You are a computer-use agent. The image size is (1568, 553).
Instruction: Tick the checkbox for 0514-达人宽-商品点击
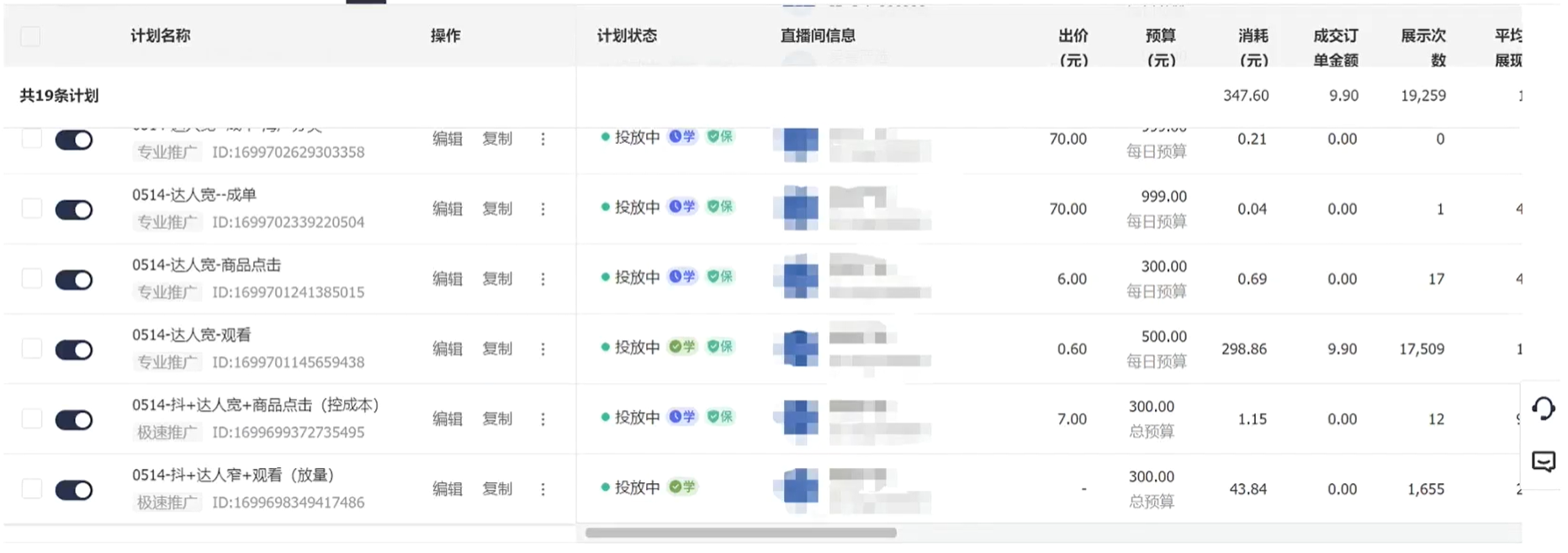(x=32, y=279)
